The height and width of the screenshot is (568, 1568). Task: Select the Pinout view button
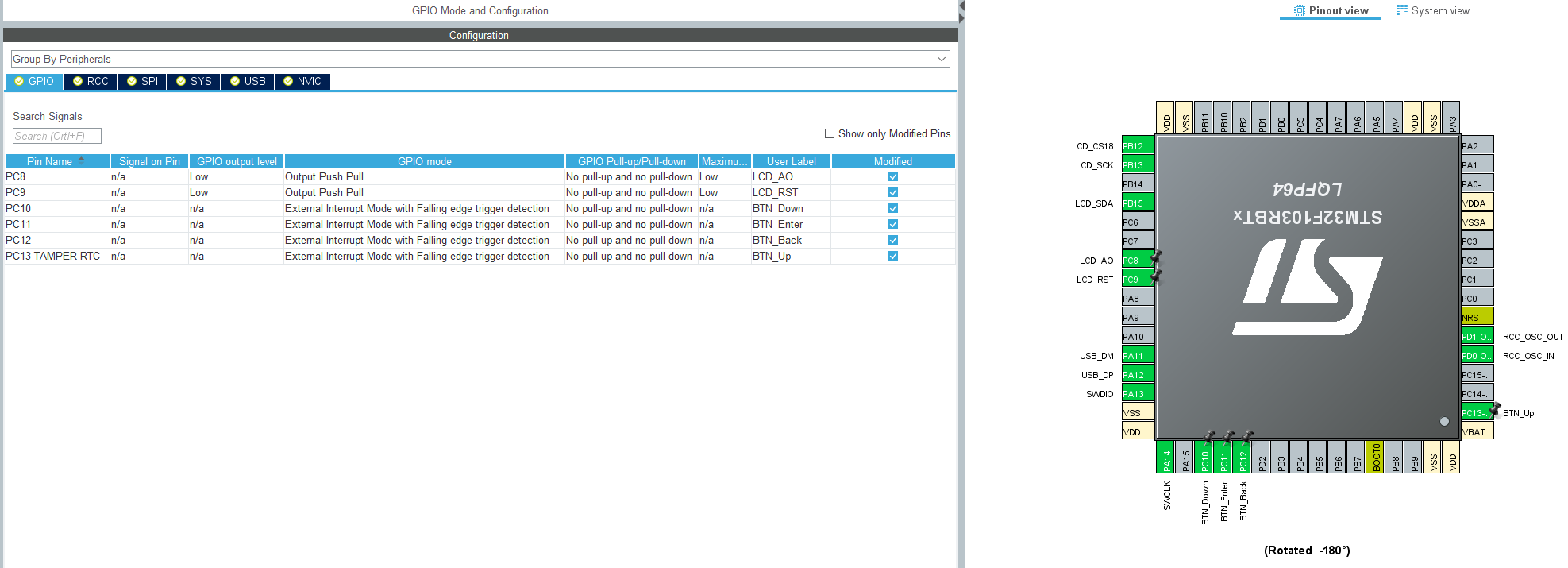[x=1331, y=10]
